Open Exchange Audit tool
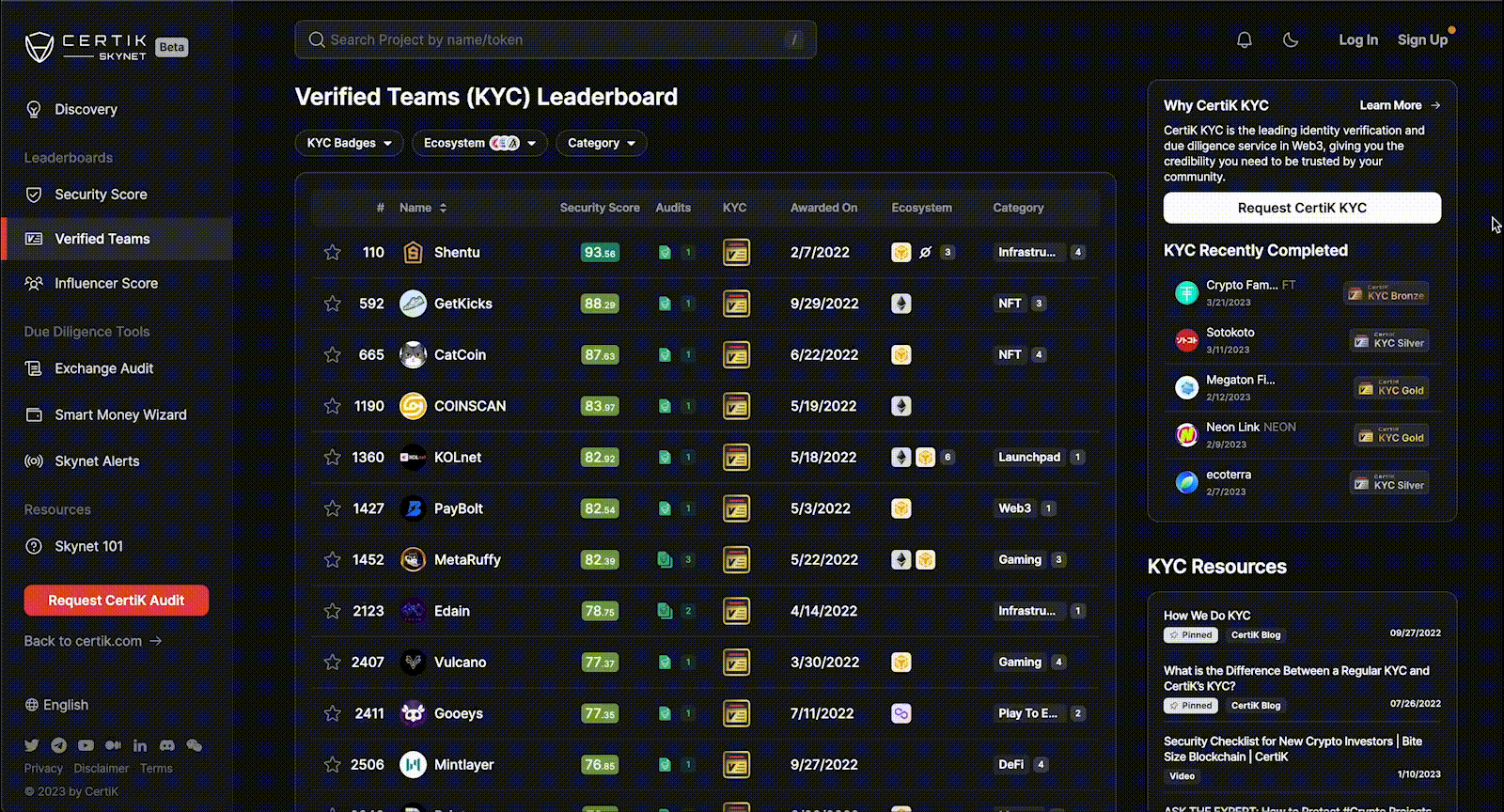The image size is (1504, 812). click(x=117, y=368)
